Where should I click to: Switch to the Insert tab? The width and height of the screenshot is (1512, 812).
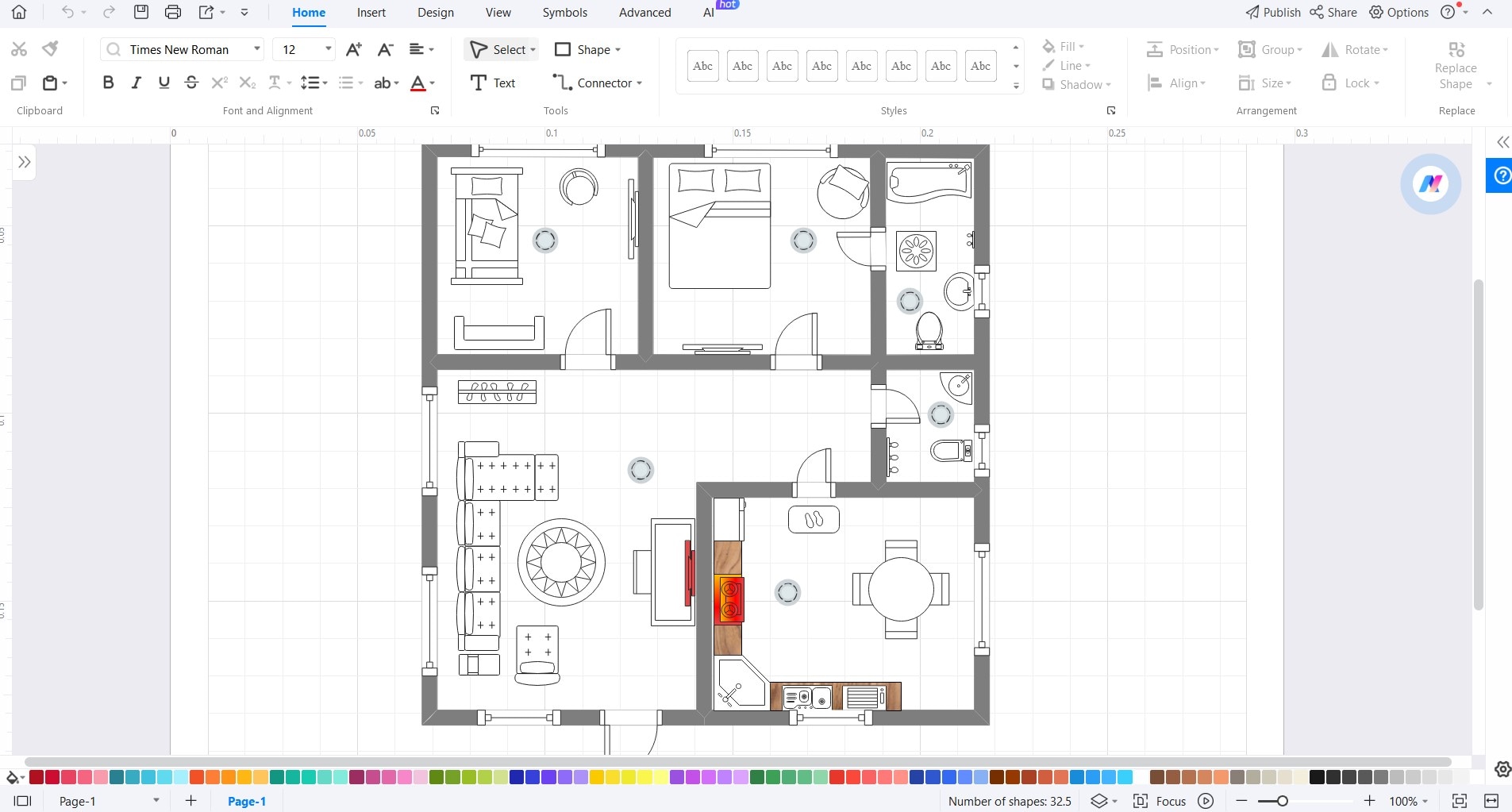pyautogui.click(x=371, y=13)
